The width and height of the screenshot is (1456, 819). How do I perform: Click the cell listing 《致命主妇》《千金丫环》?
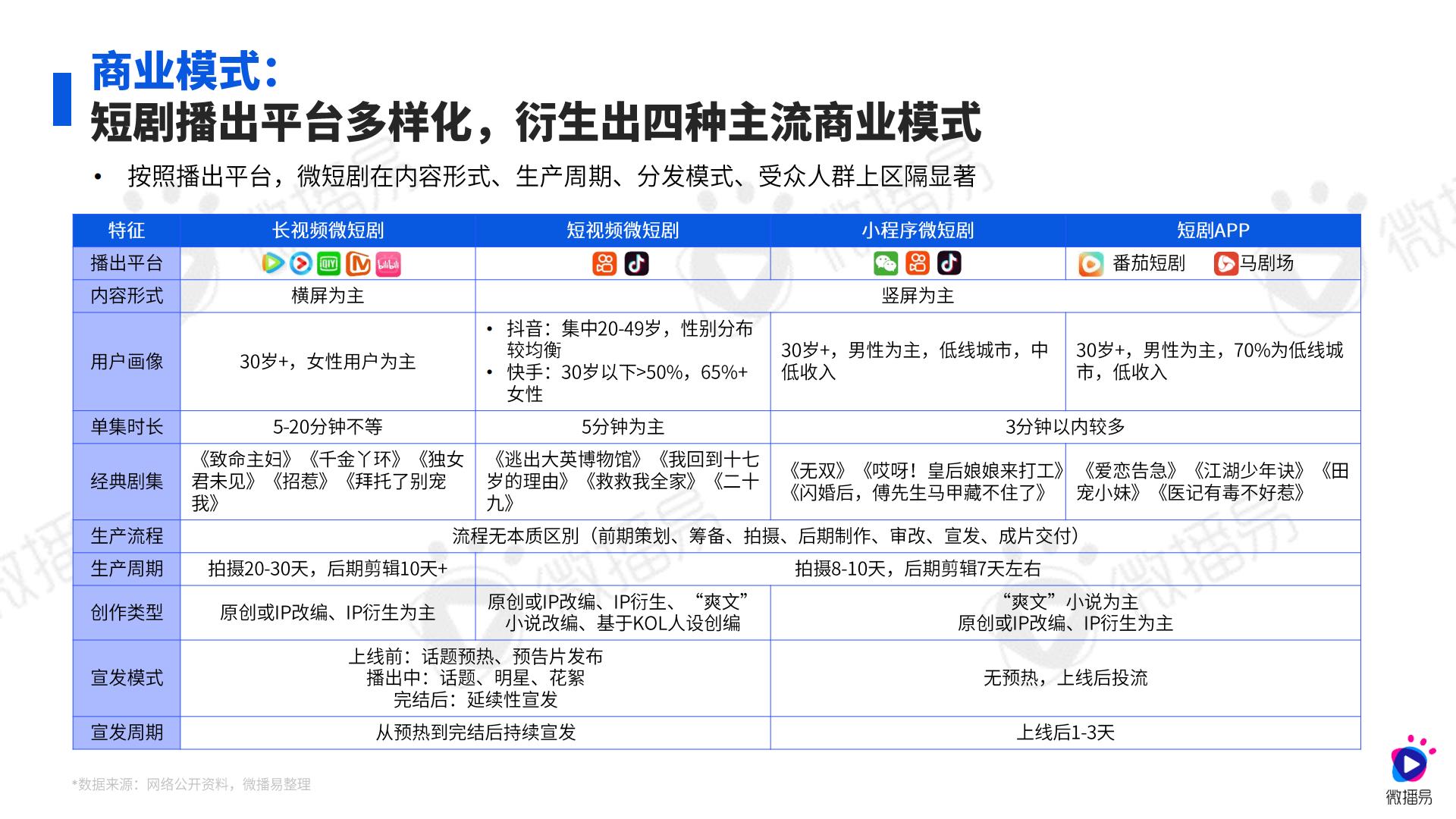[x=328, y=482]
